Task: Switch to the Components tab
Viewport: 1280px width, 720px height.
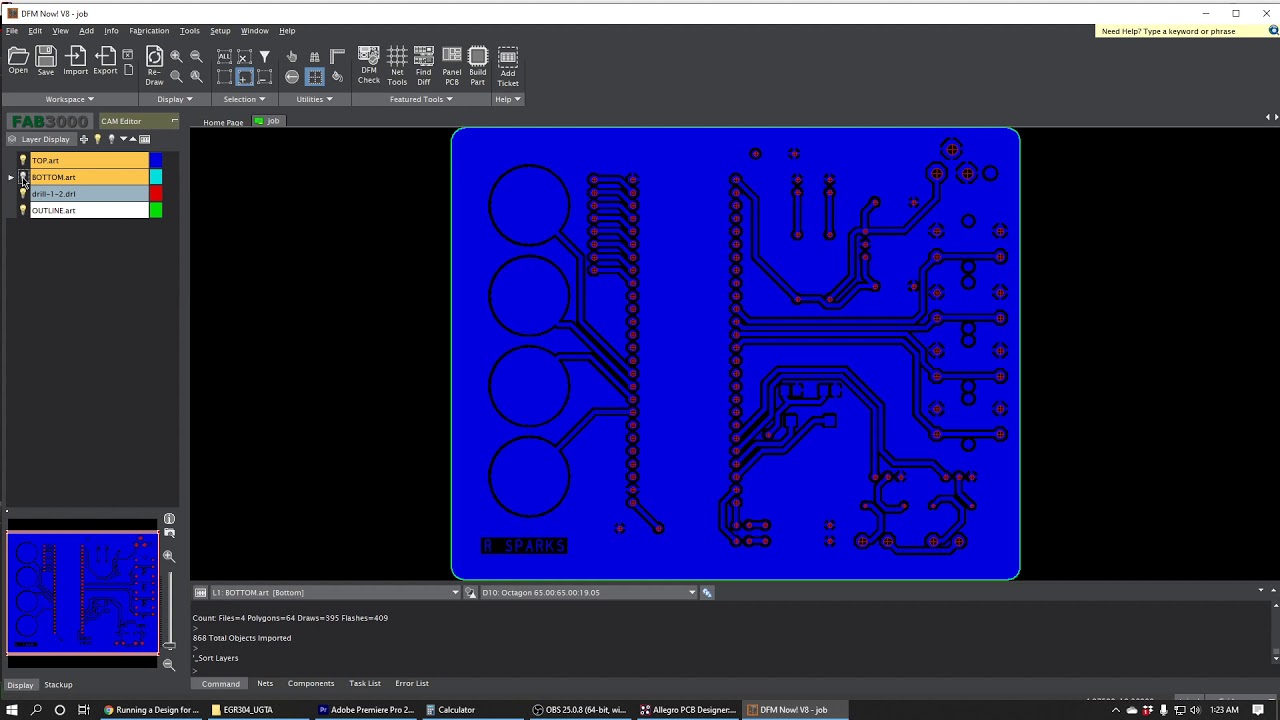Action: click(311, 684)
